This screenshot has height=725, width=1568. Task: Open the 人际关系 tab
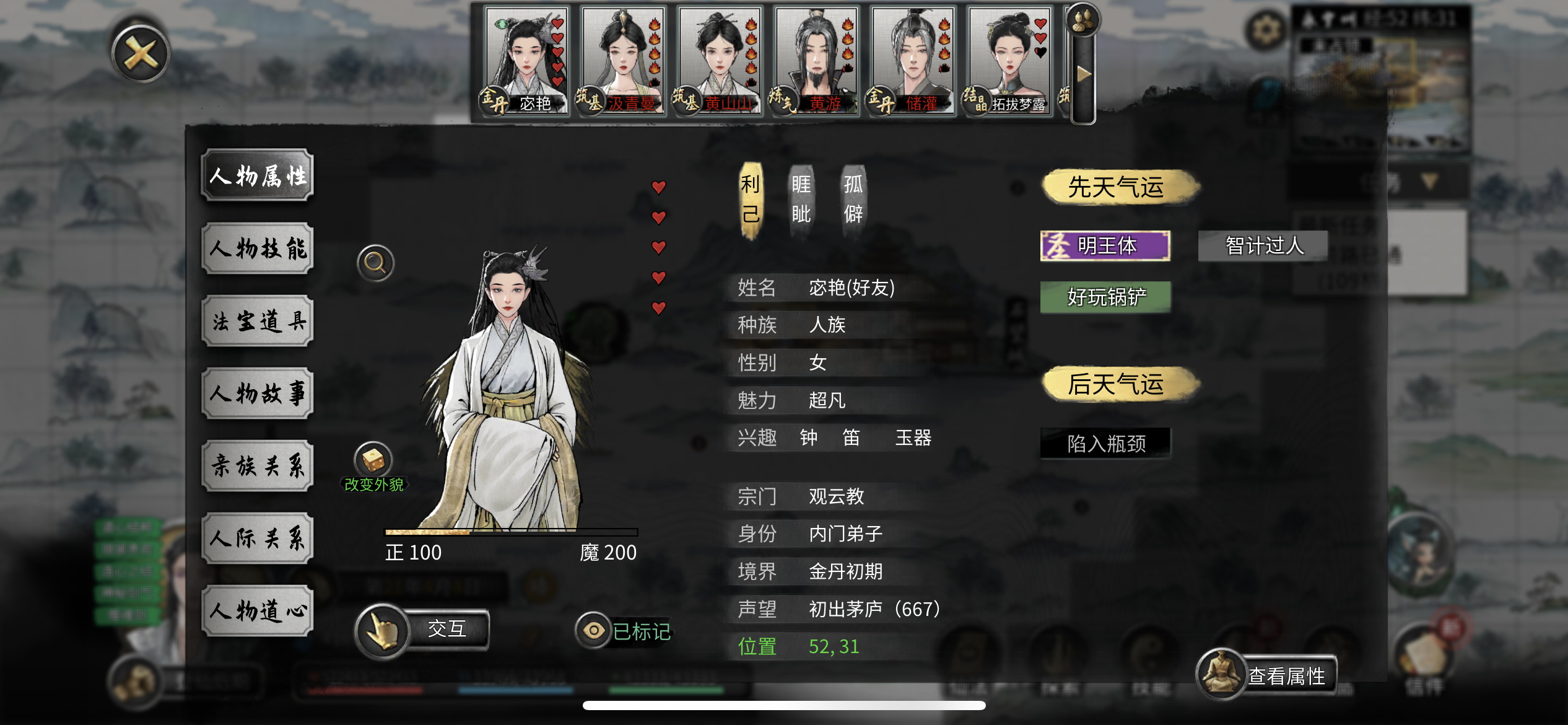click(258, 538)
